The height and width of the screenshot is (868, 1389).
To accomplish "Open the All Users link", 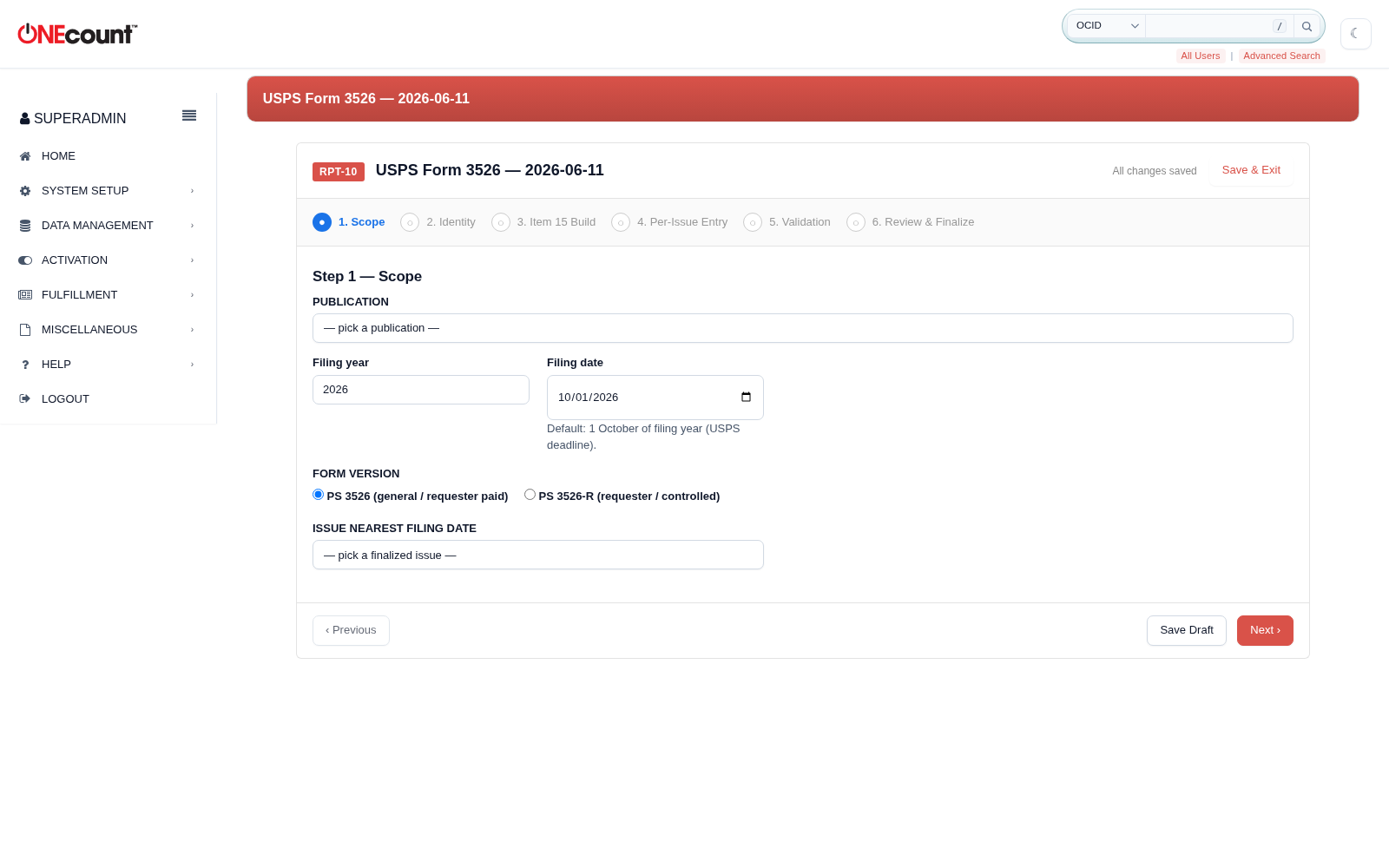I will (1201, 56).
